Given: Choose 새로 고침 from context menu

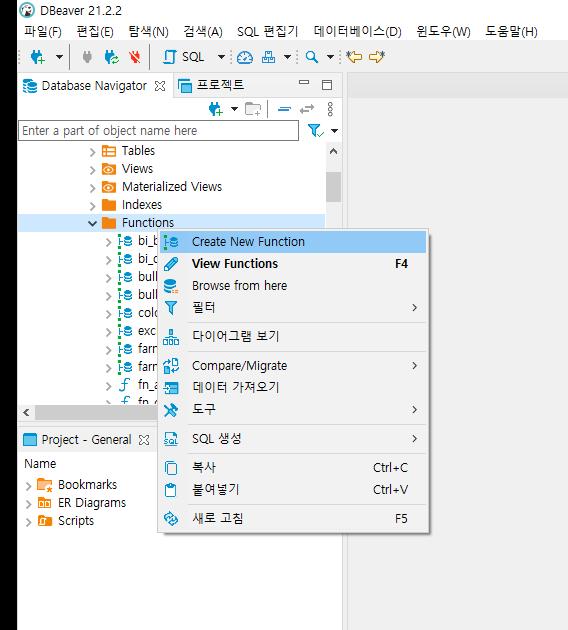Looking at the screenshot, I should pyautogui.click(x=293, y=518).
